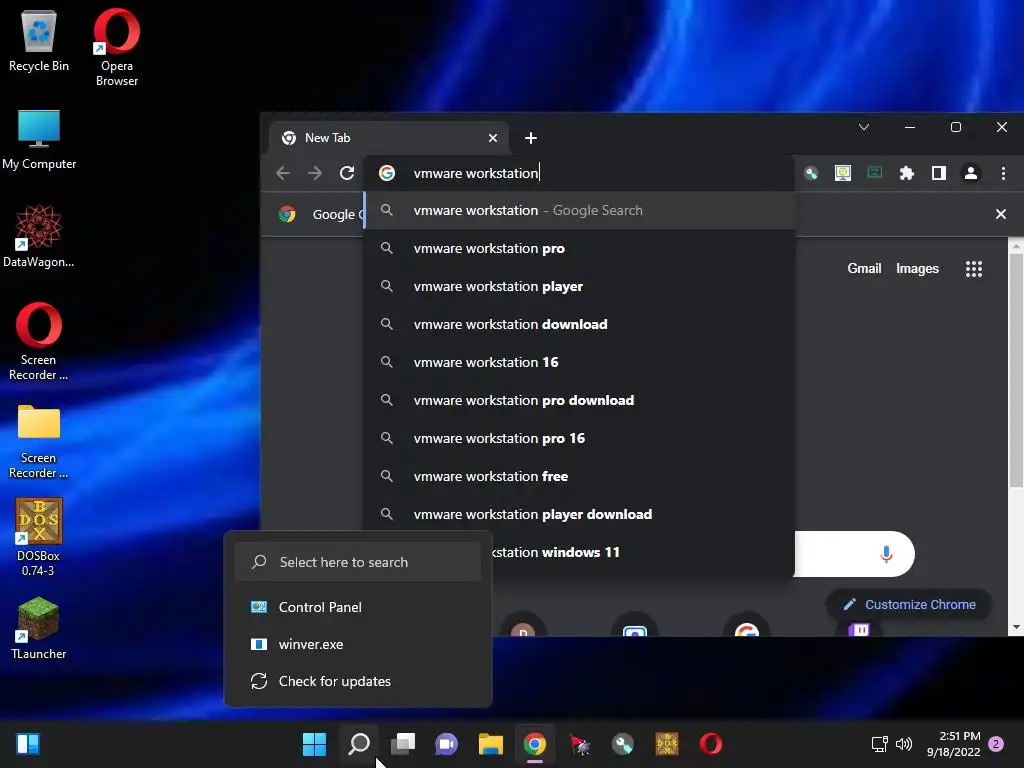The width and height of the screenshot is (1024, 768).
Task: Select suggestion vmware workstation pro download
Action: [x=579, y=400]
